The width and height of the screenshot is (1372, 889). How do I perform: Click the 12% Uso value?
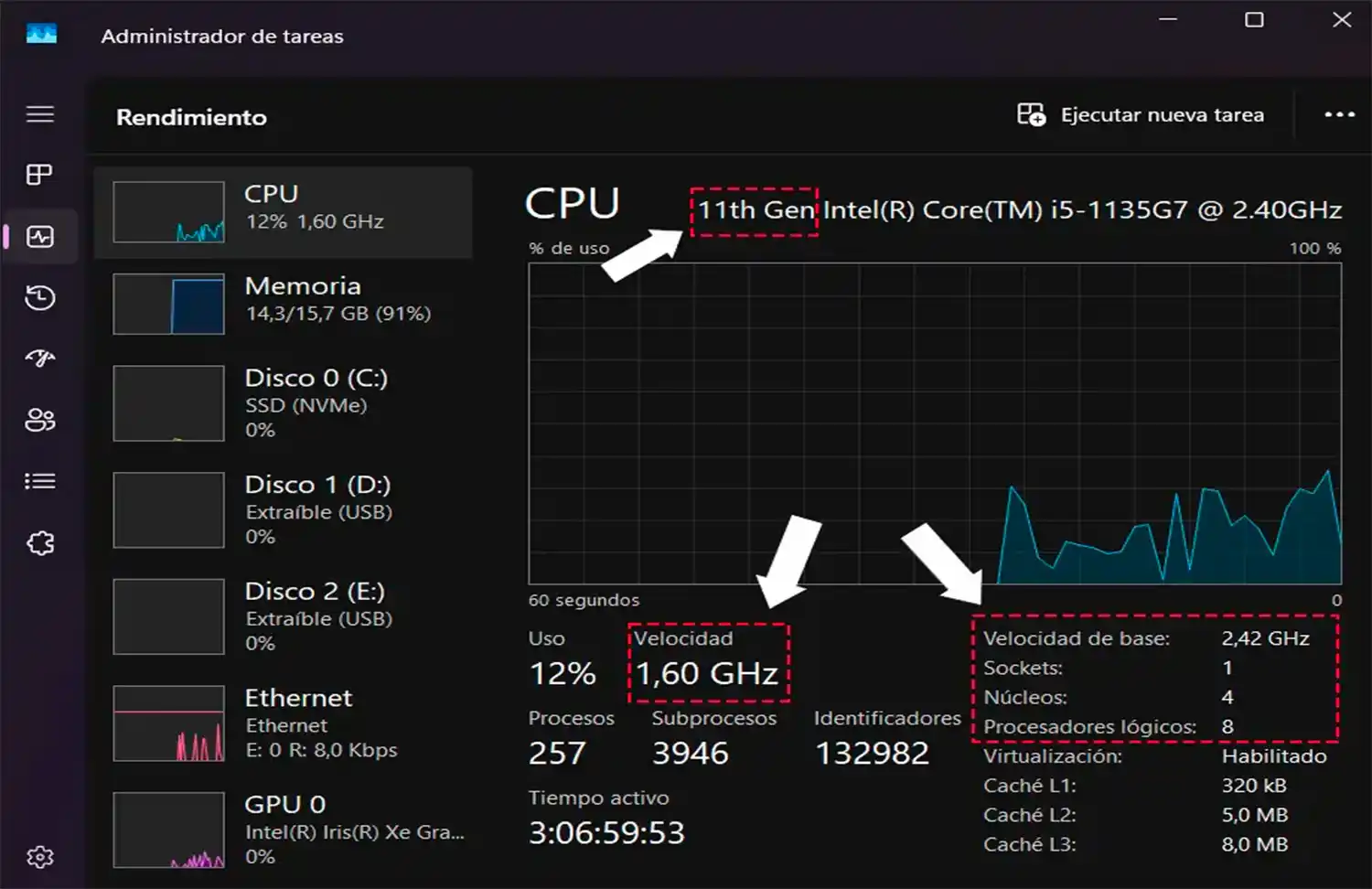pyautogui.click(x=563, y=674)
